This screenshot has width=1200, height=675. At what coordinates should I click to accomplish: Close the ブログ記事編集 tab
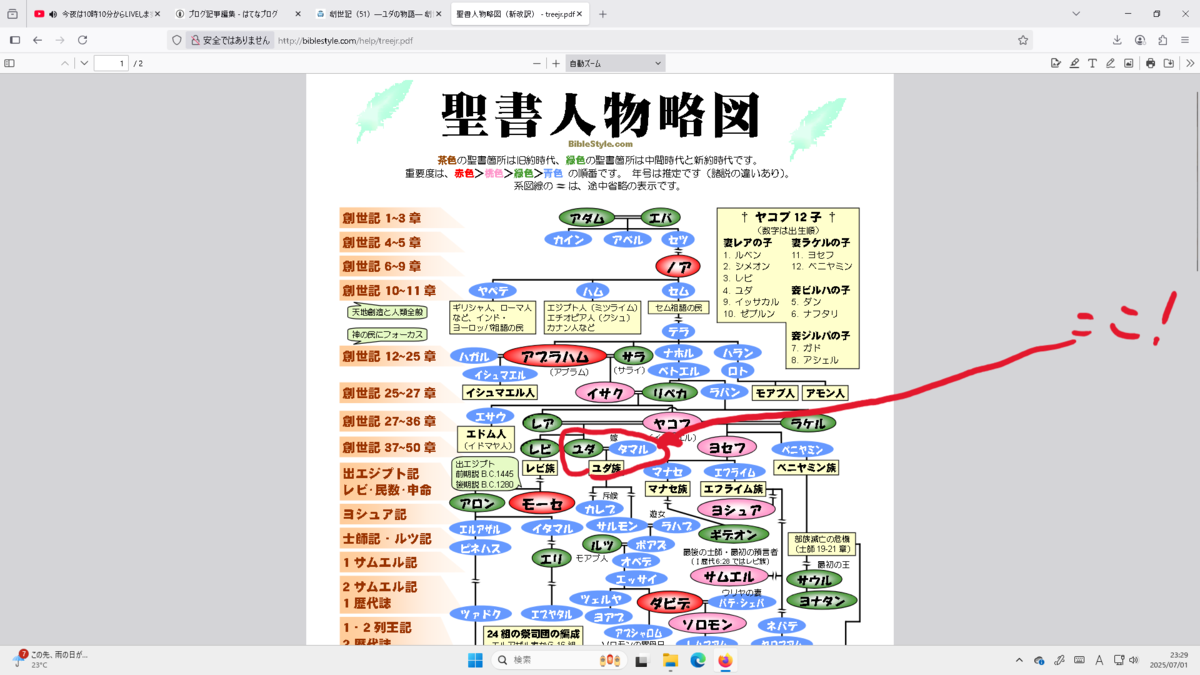[298, 14]
